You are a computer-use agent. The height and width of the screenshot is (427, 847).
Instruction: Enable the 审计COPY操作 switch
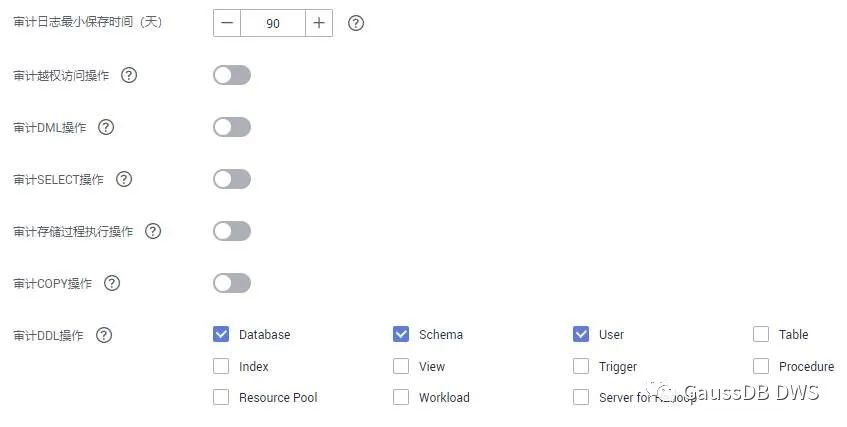coord(232,283)
